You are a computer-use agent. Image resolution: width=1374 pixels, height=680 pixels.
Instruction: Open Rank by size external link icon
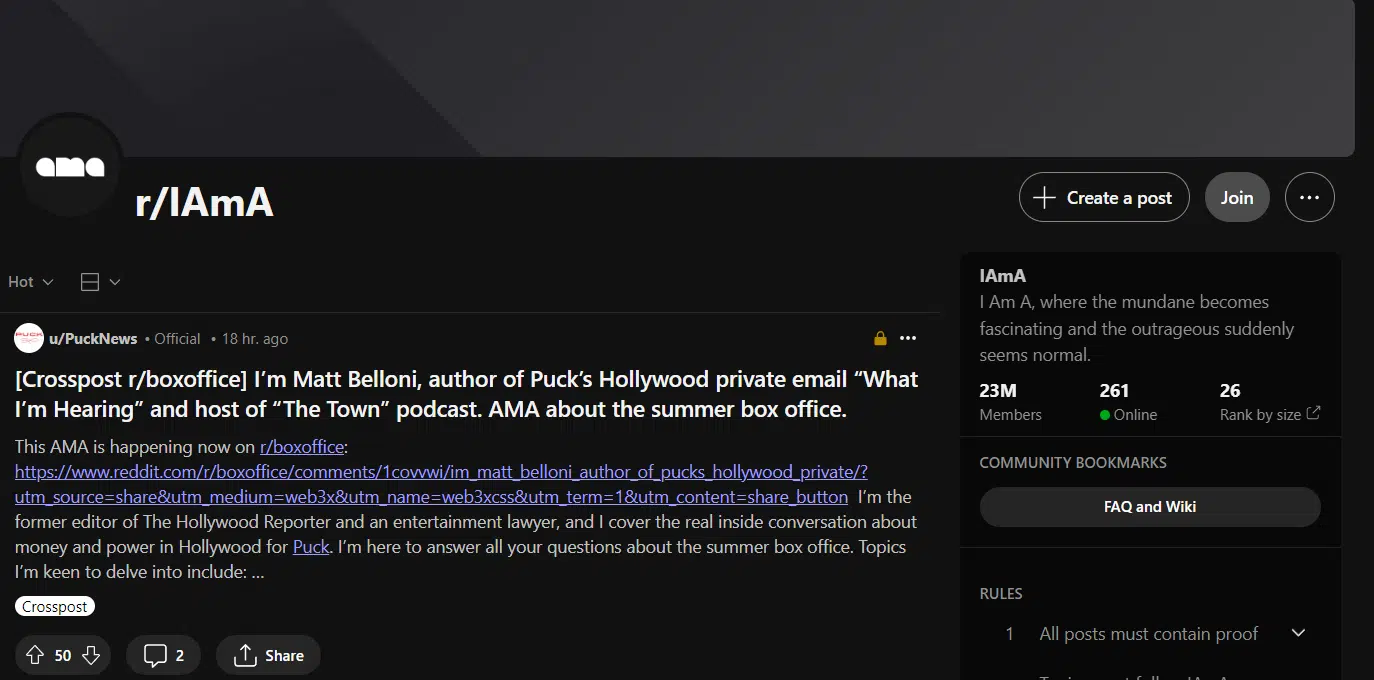1313,412
